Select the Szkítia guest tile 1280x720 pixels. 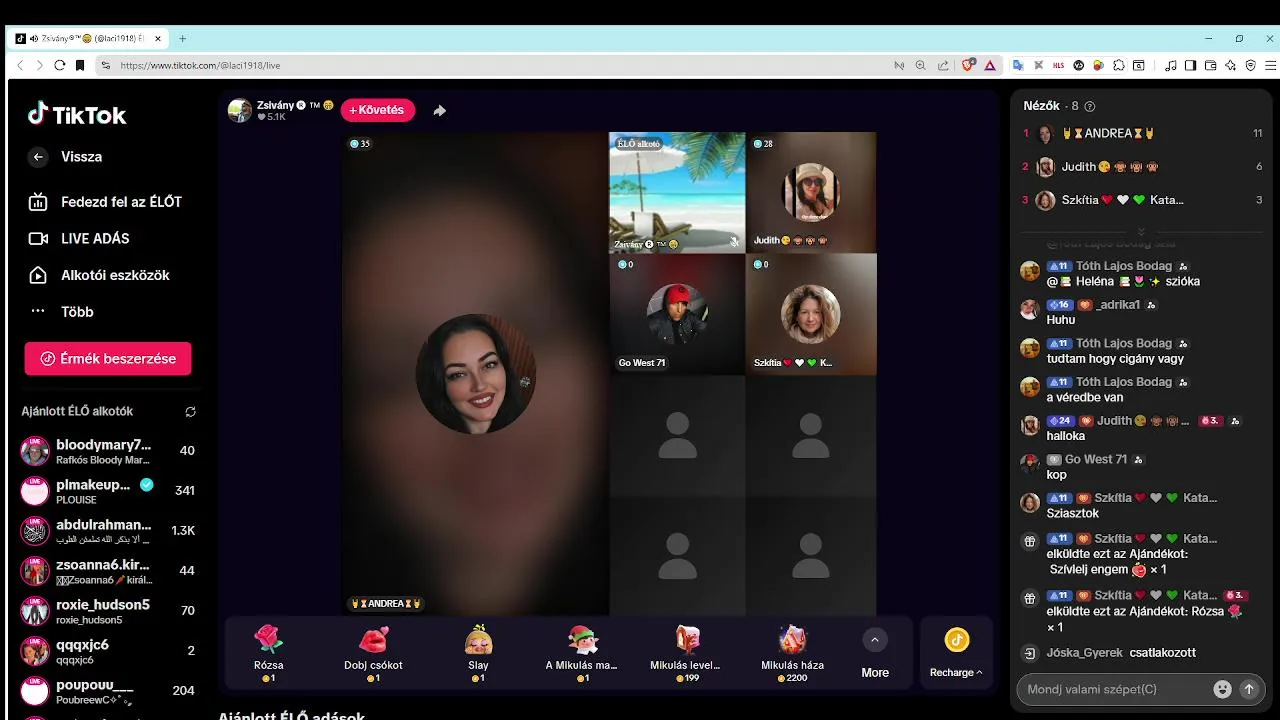point(811,314)
